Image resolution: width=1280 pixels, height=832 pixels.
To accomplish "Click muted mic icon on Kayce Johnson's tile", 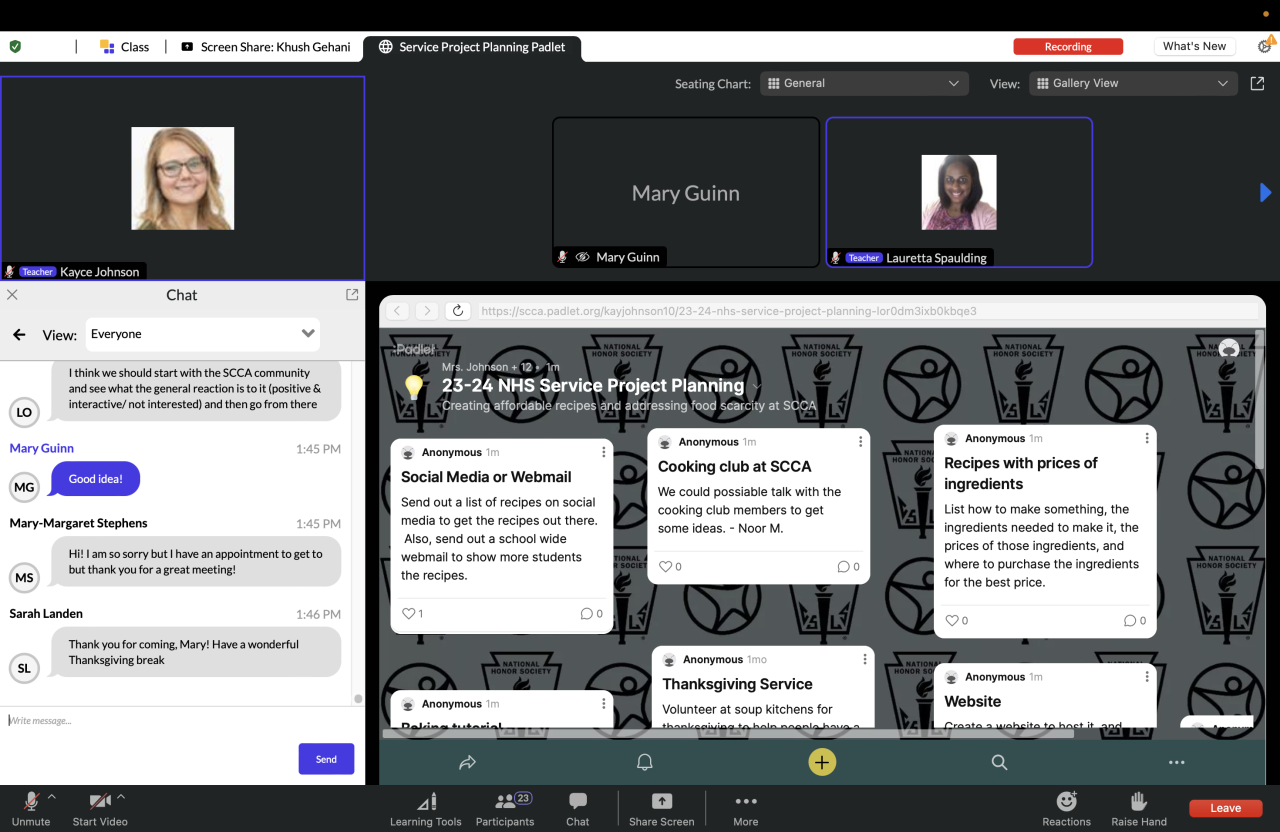I will tap(10, 272).
